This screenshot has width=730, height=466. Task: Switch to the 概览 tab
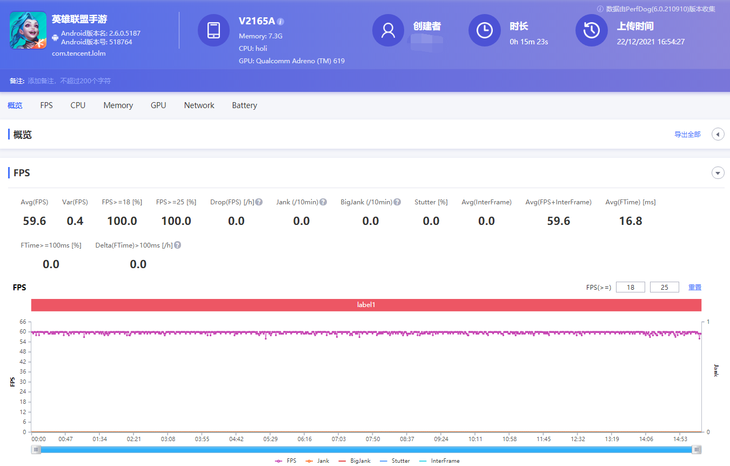pos(15,106)
